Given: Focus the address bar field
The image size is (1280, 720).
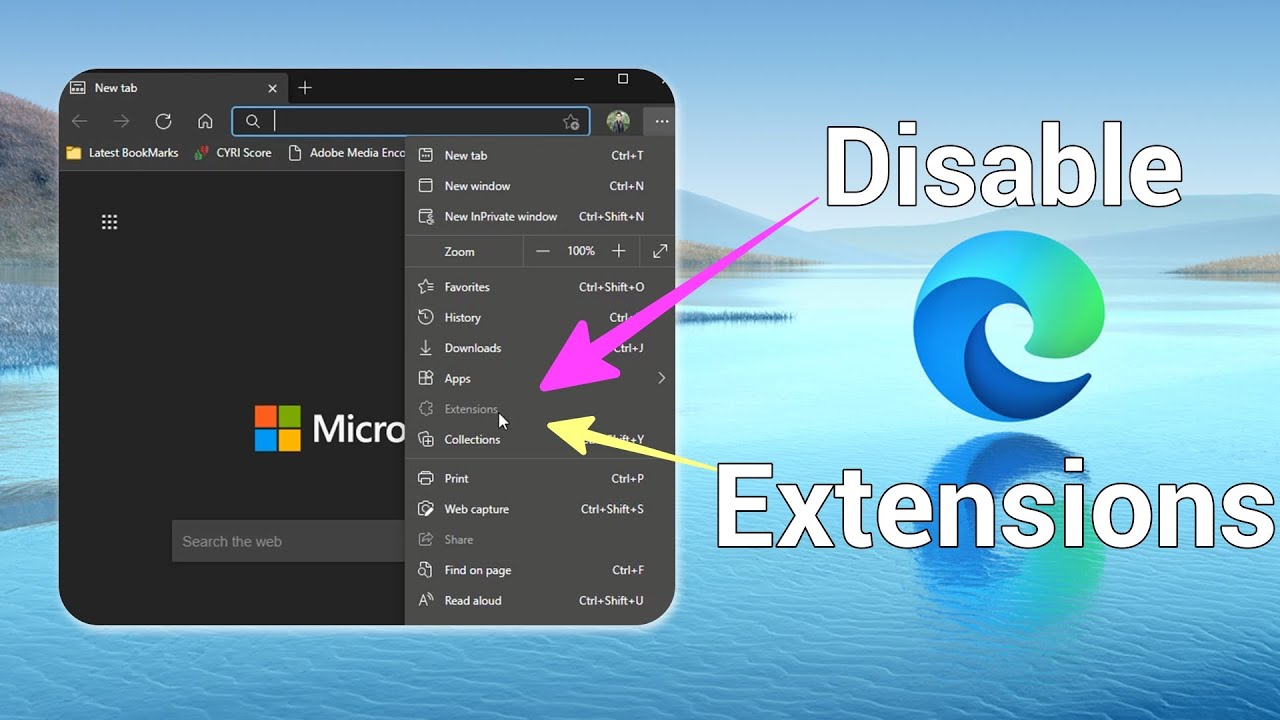Looking at the screenshot, I should click(411, 121).
